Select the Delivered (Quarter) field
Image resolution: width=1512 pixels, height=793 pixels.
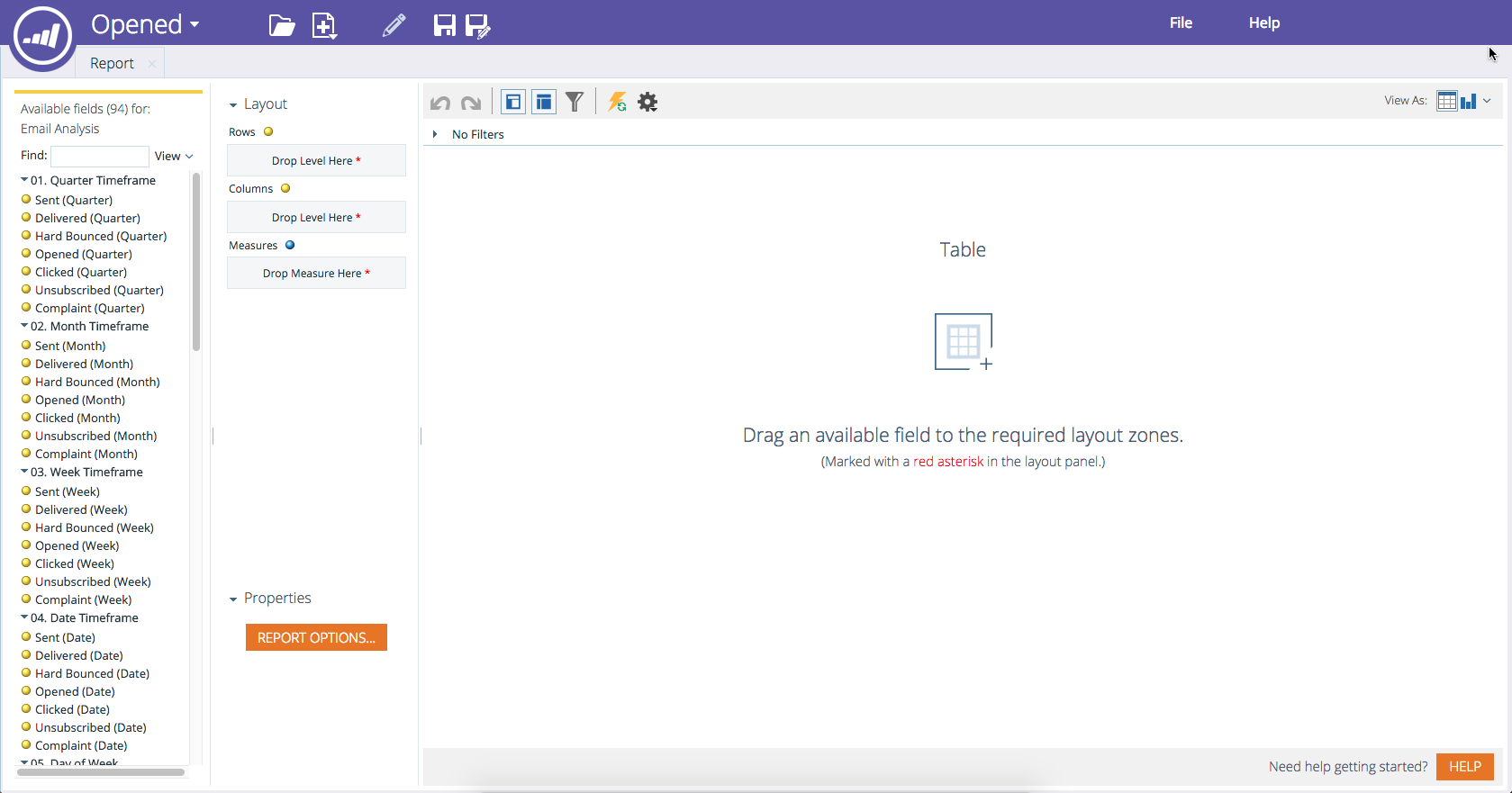click(87, 218)
